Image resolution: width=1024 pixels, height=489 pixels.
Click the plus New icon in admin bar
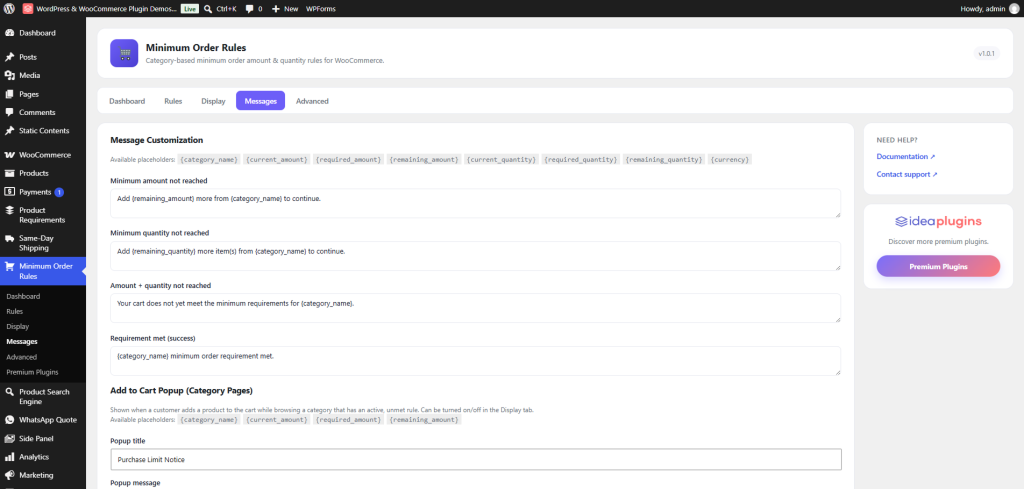point(276,9)
